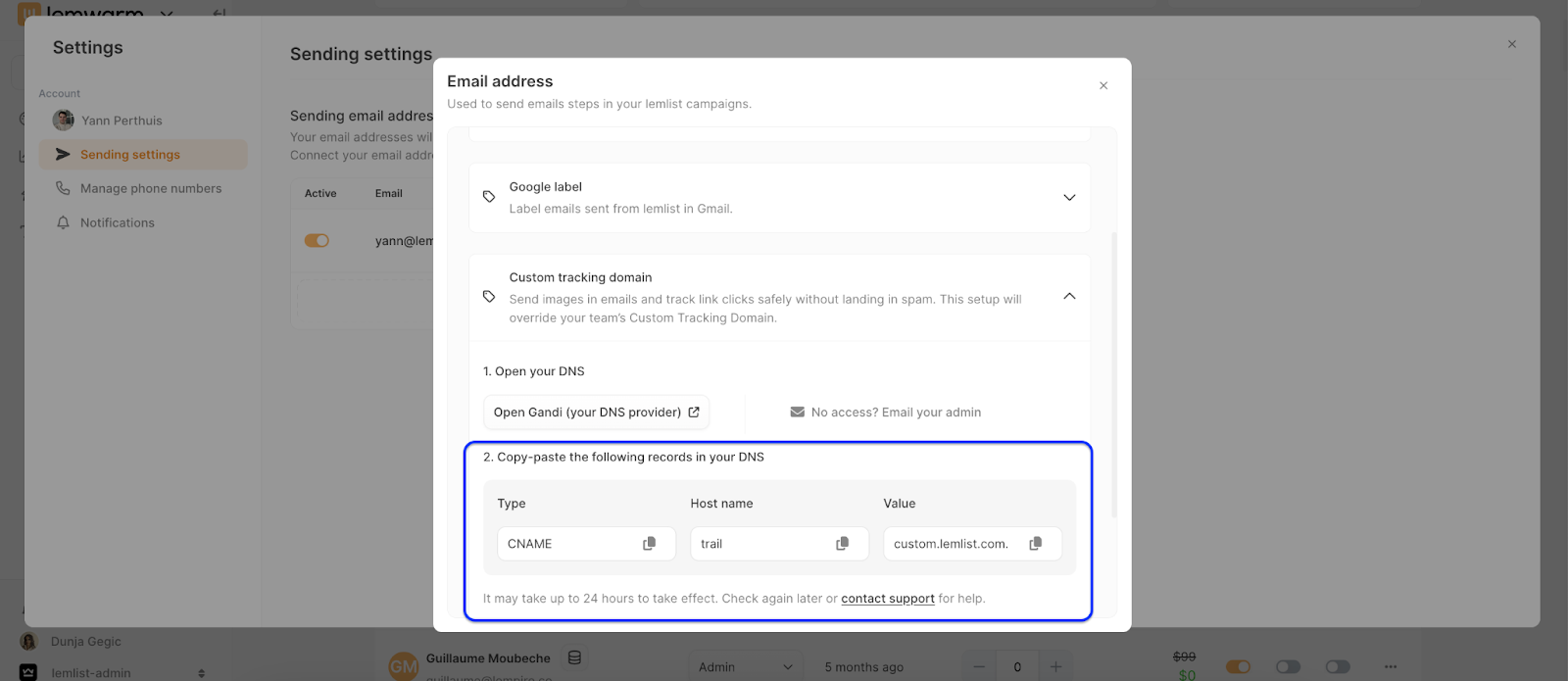Image resolution: width=1568 pixels, height=681 pixels.
Task: Click the envelope icon beside No access
Action: [798, 413]
